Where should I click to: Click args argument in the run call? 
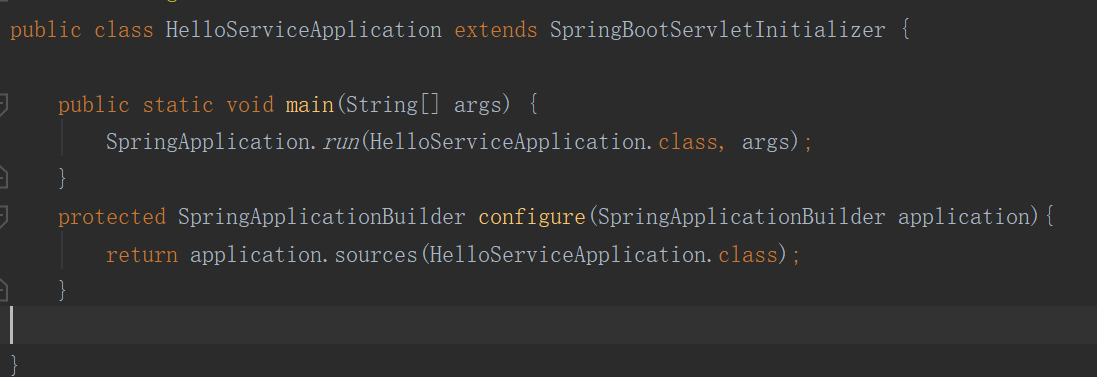765,143
